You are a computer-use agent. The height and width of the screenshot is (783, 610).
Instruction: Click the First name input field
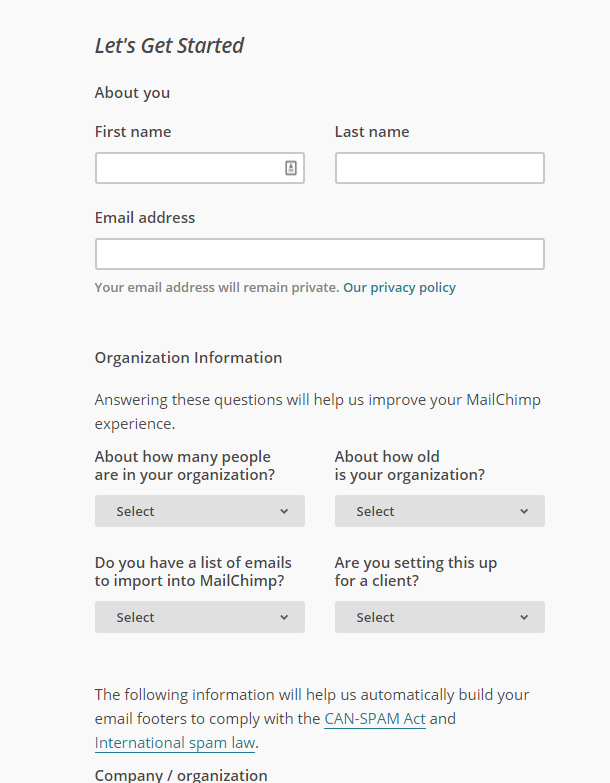tap(200, 168)
